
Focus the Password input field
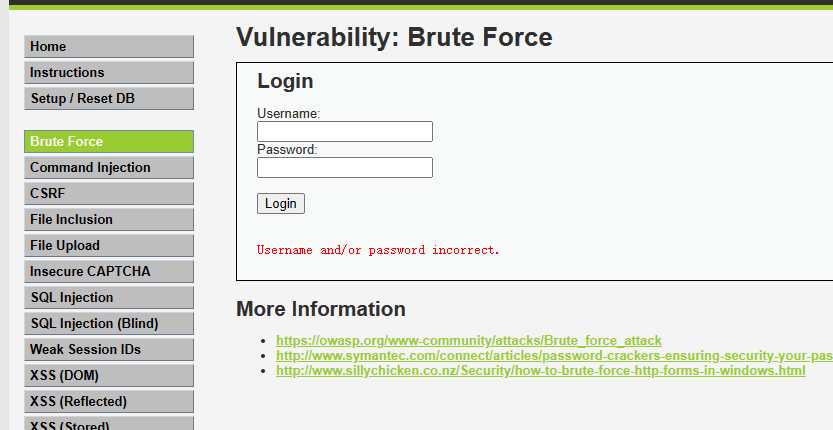pyautogui.click(x=344, y=168)
